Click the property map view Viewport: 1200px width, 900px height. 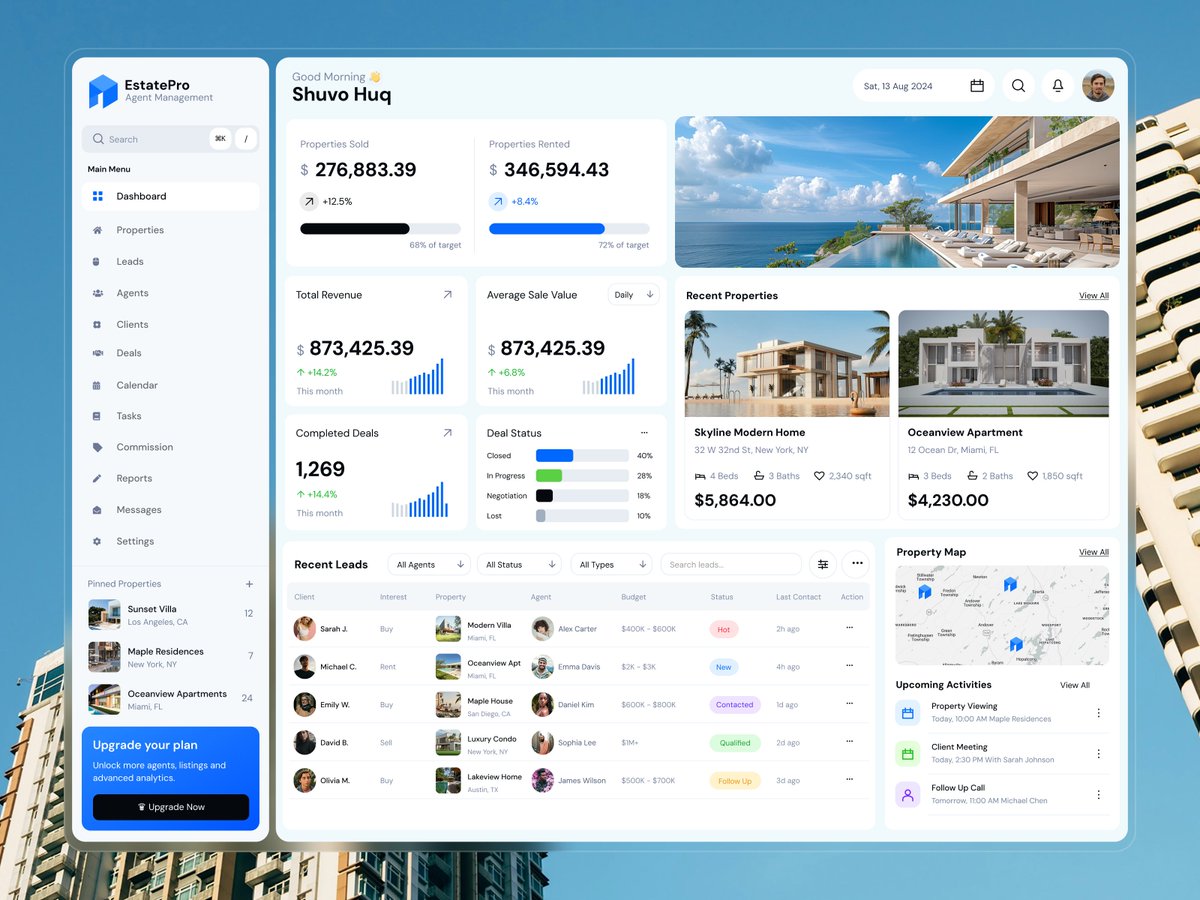(x=1002, y=616)
